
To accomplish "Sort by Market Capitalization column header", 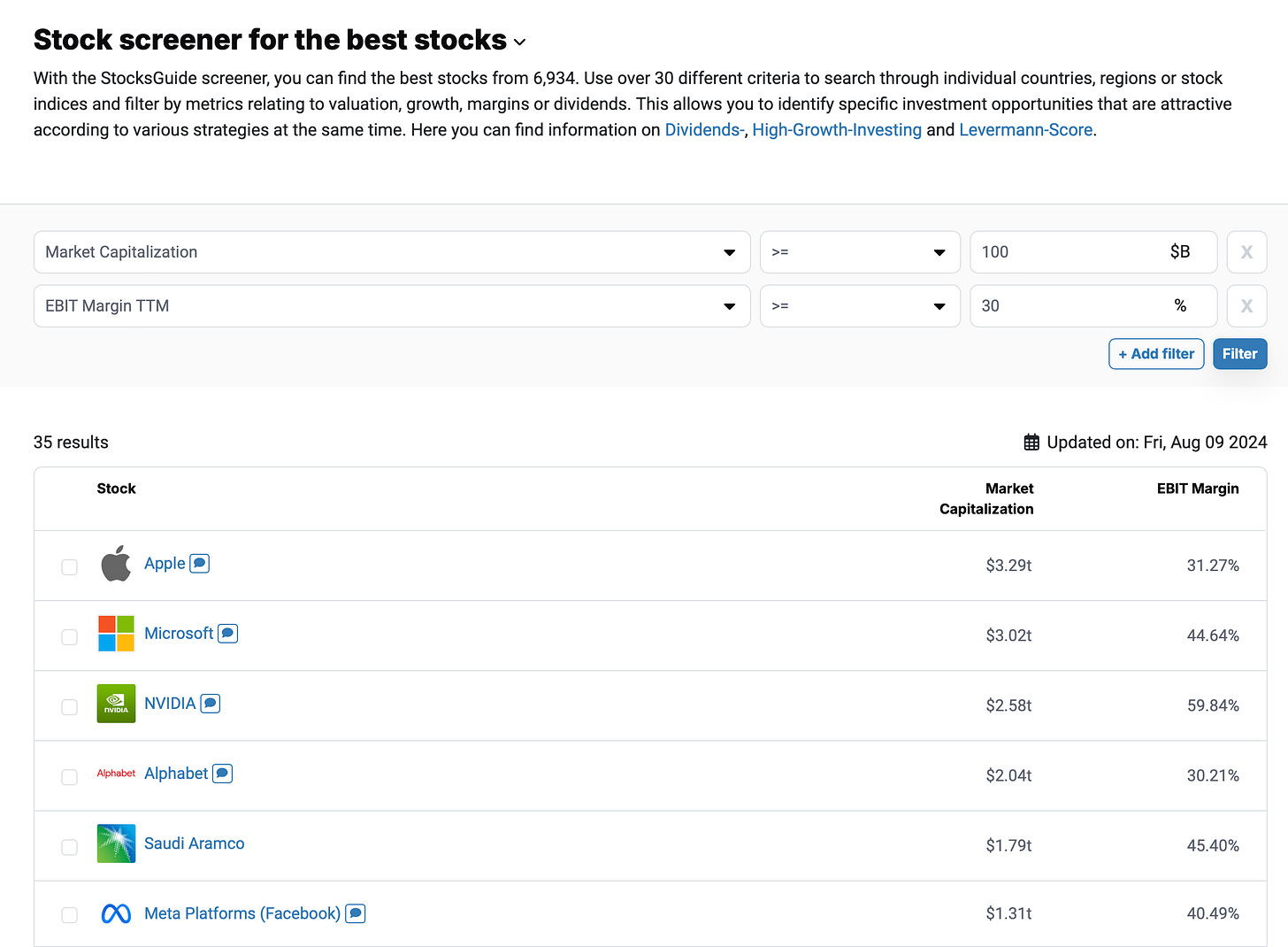I will point(986,498).
